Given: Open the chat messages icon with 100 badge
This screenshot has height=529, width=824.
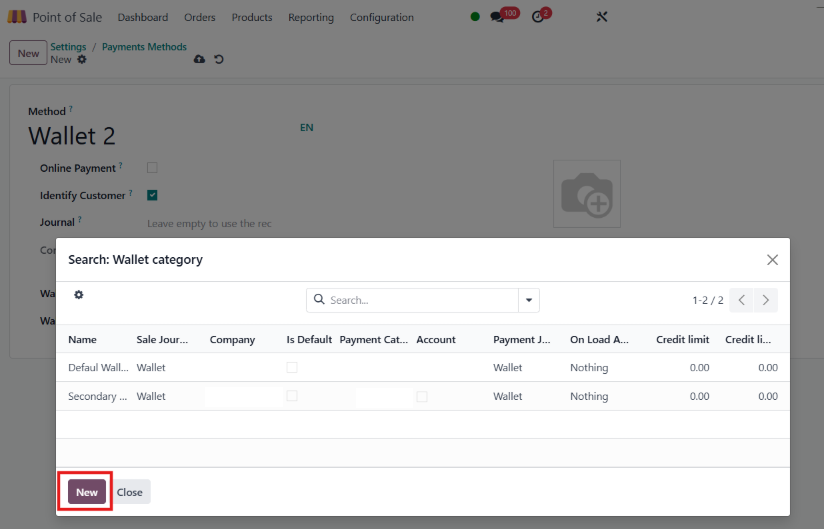Looking at the screenshot, I should [x=497, y=17].
